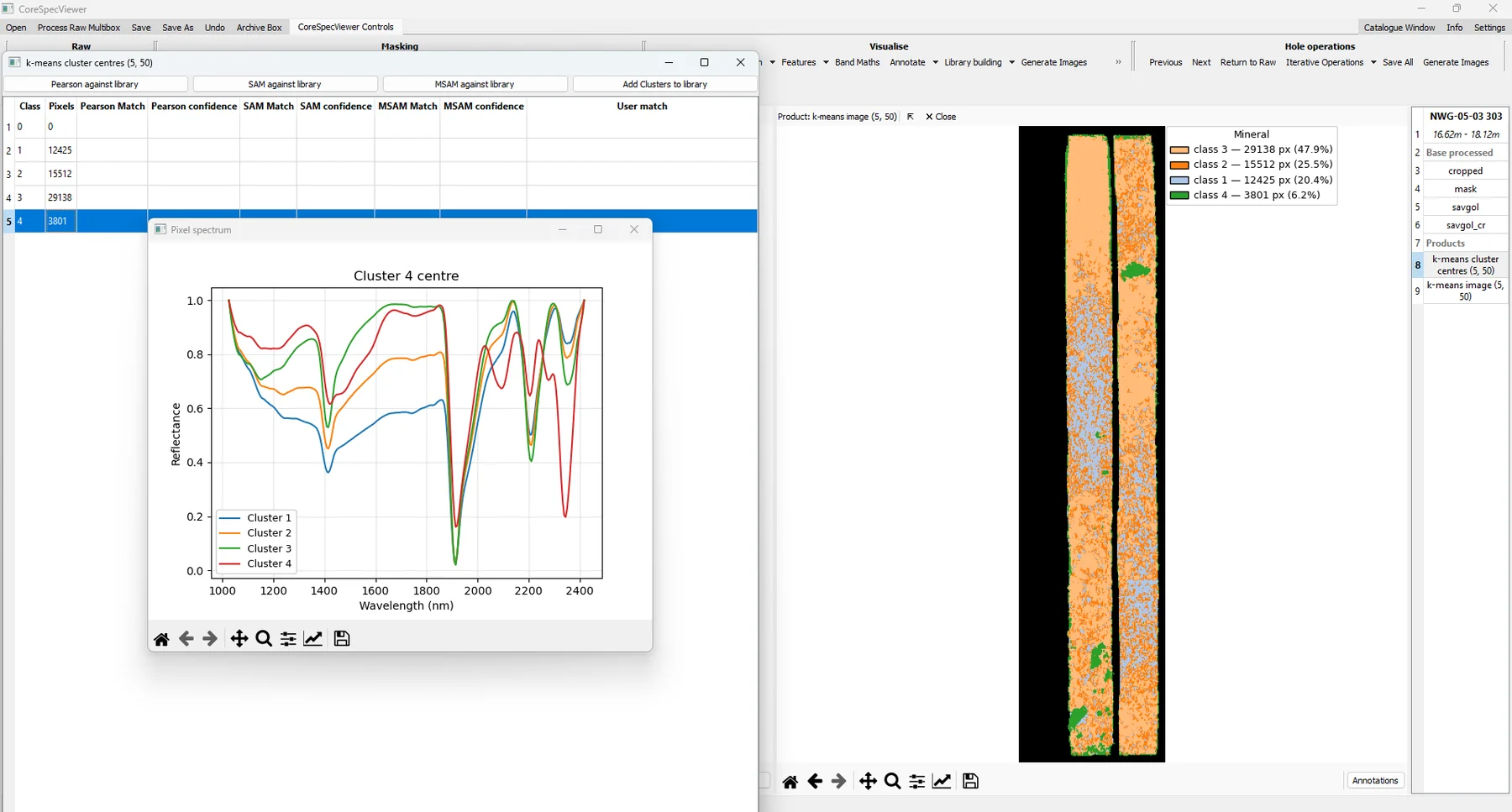Click Add Clusters to library button
The width and height of the screenshot is (1512, 812).
[x=664, y=84]
